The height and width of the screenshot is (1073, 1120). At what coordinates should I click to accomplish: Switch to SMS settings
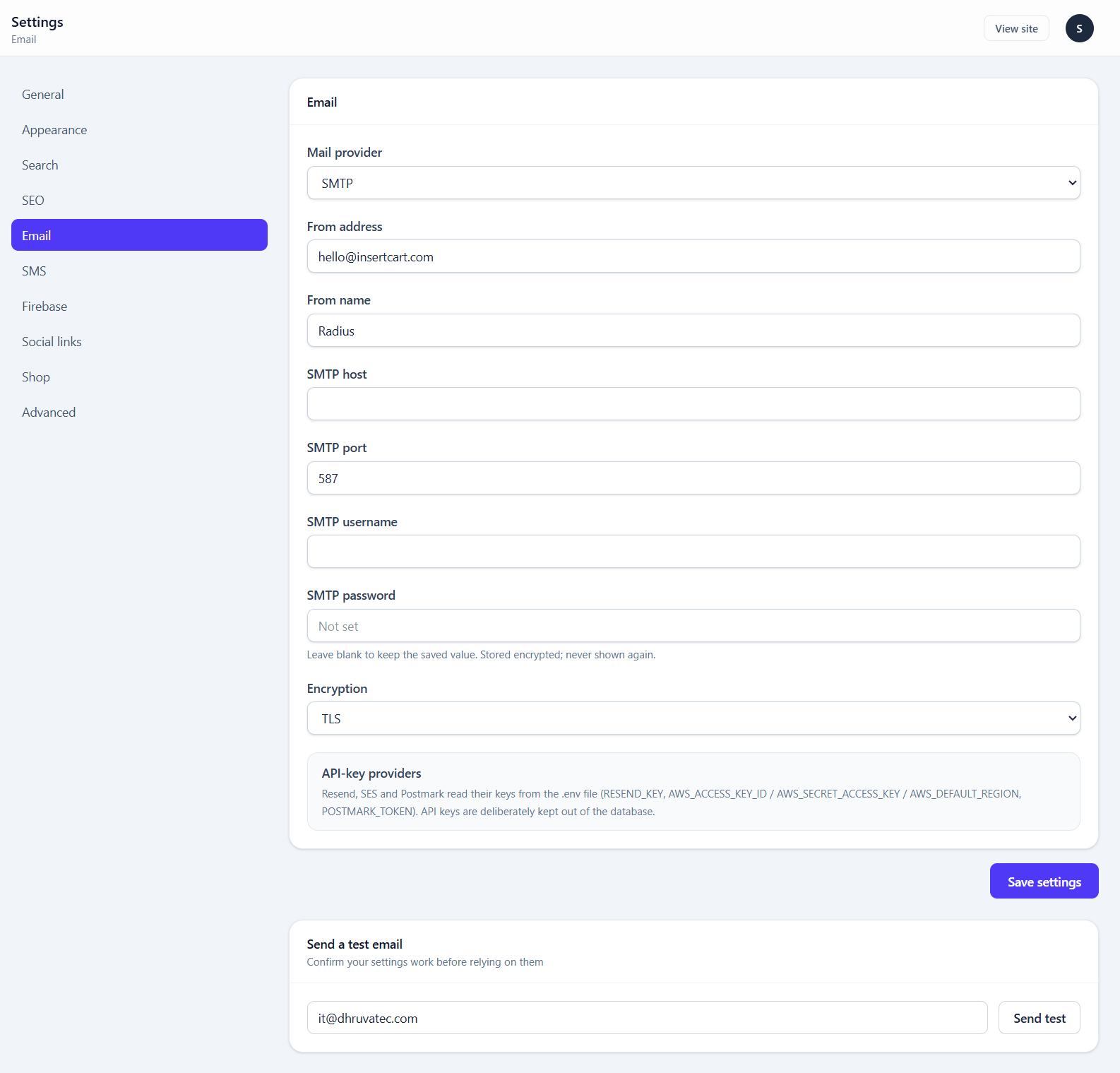[x=139, y=271]
